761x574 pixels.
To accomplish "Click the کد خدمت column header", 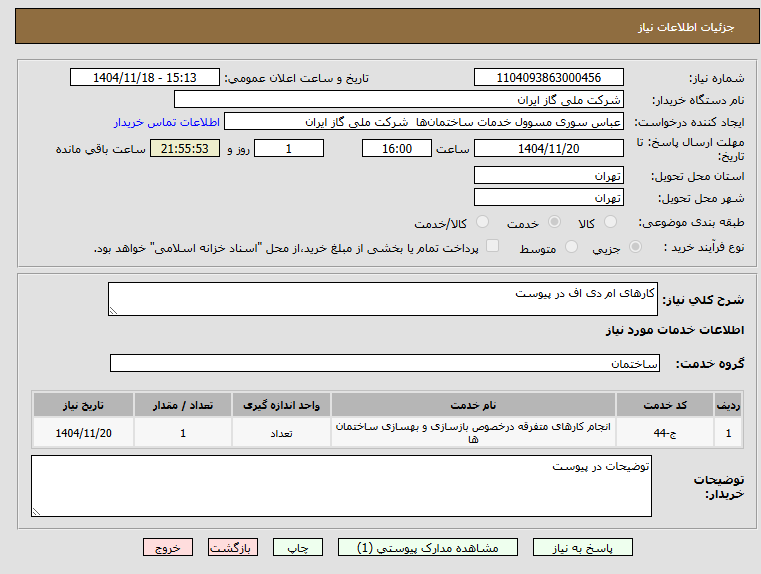I will click(665, 405).
